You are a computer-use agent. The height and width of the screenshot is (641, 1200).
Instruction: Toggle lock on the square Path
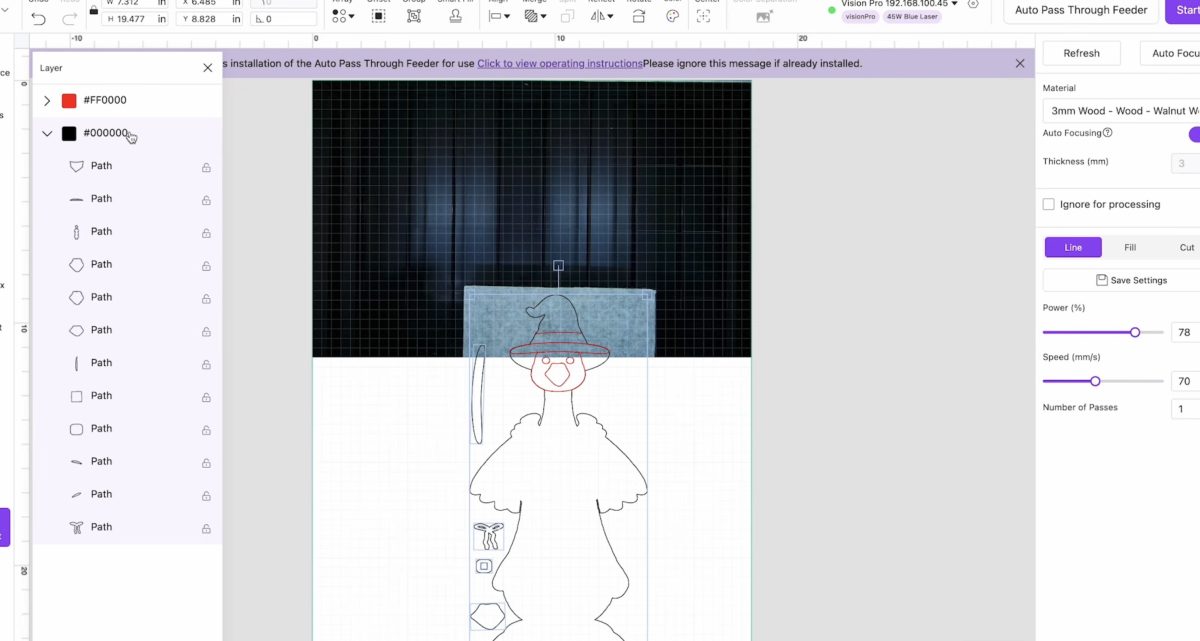click(206, 397)
